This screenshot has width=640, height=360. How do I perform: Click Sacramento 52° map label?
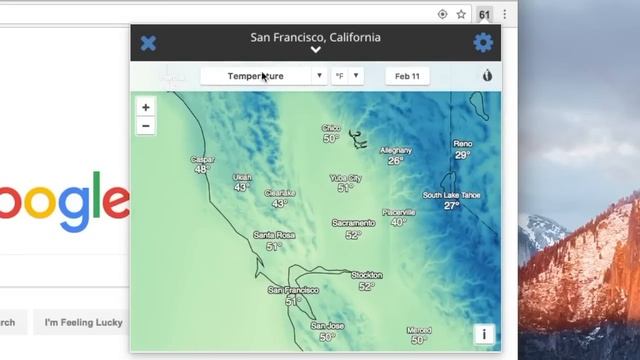[x=353, y=229]
